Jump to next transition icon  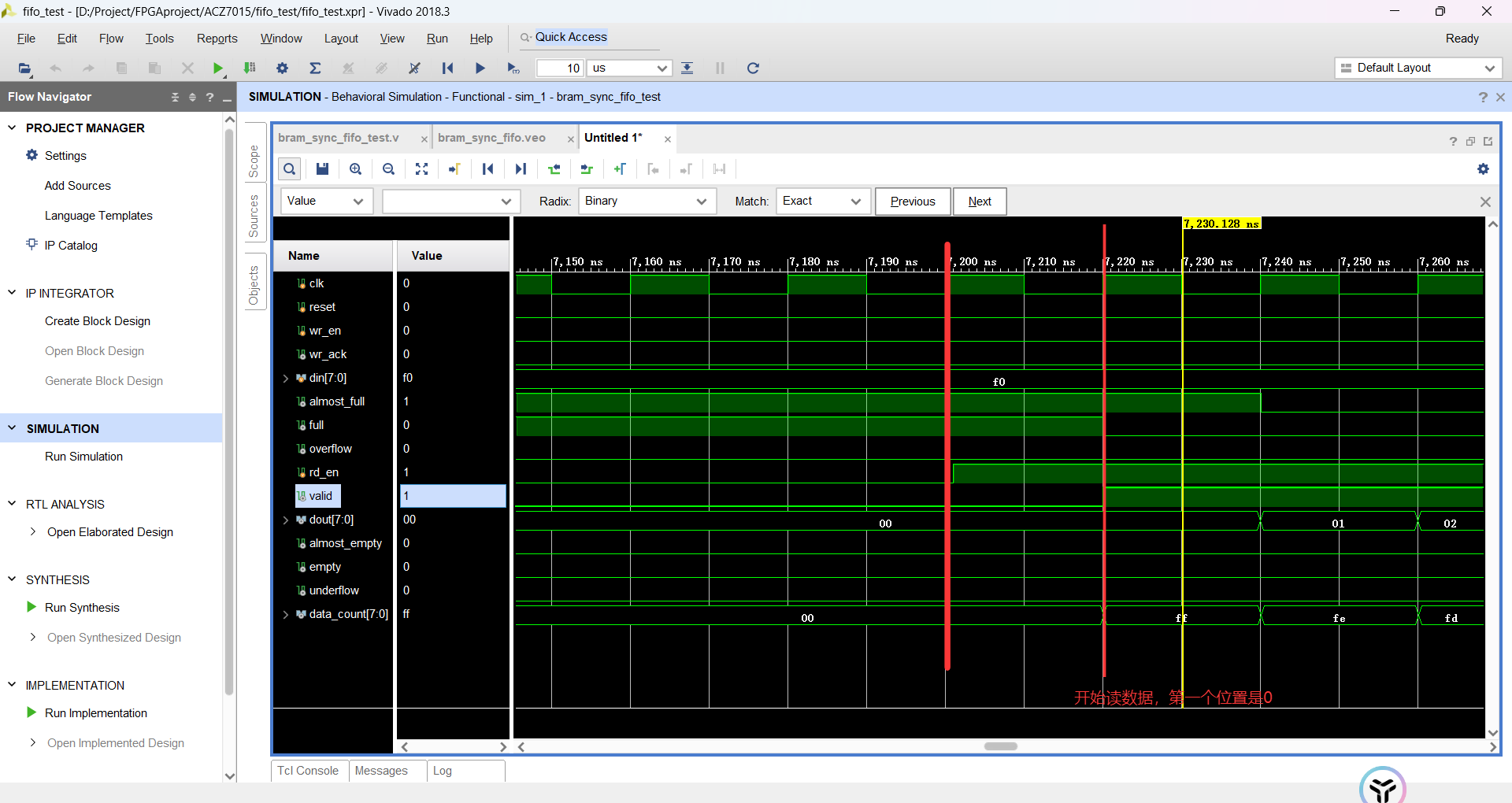pyautogui.click(x=587, y=169)
